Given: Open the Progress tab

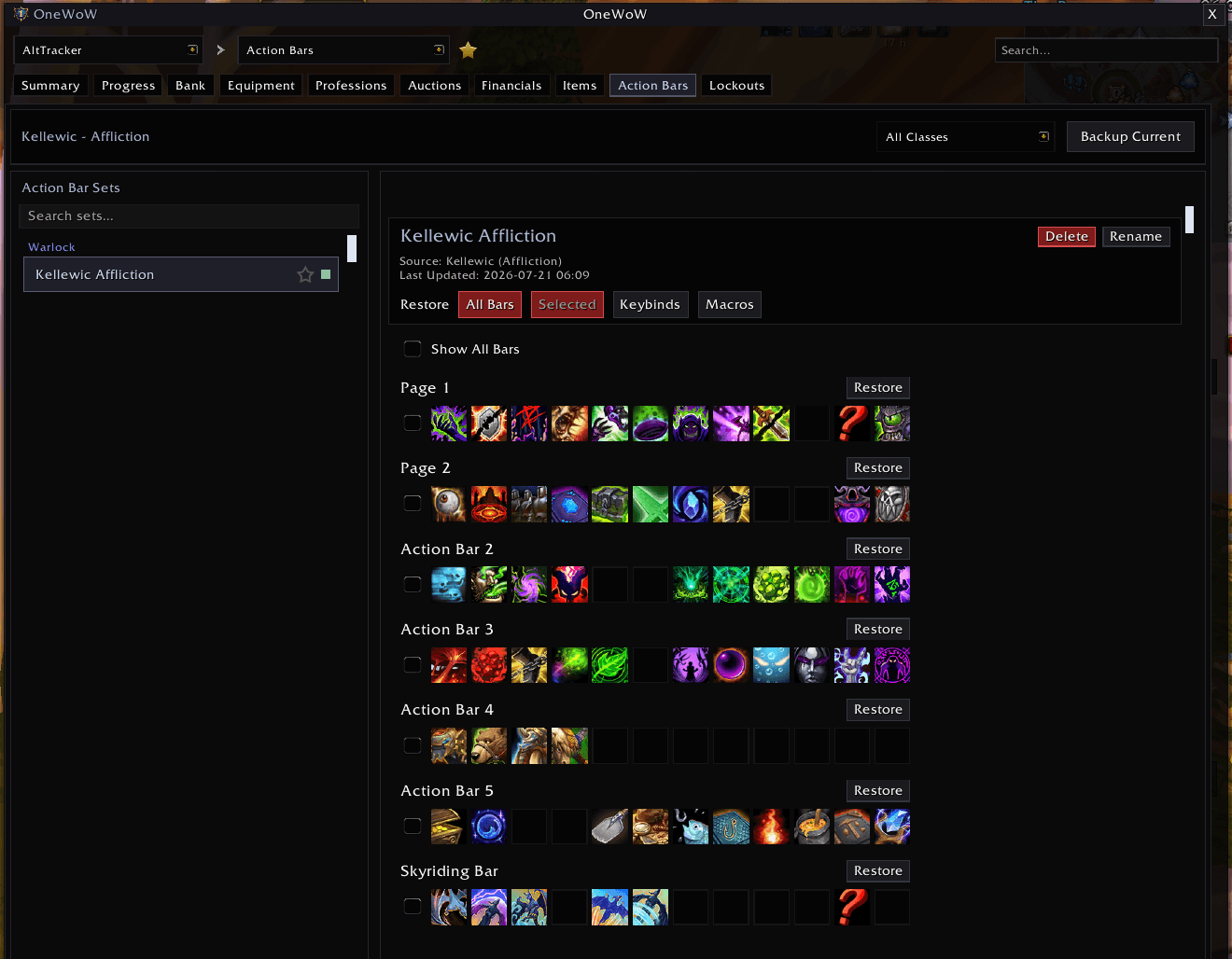Looking at the screenshot, I should (129, 86).
